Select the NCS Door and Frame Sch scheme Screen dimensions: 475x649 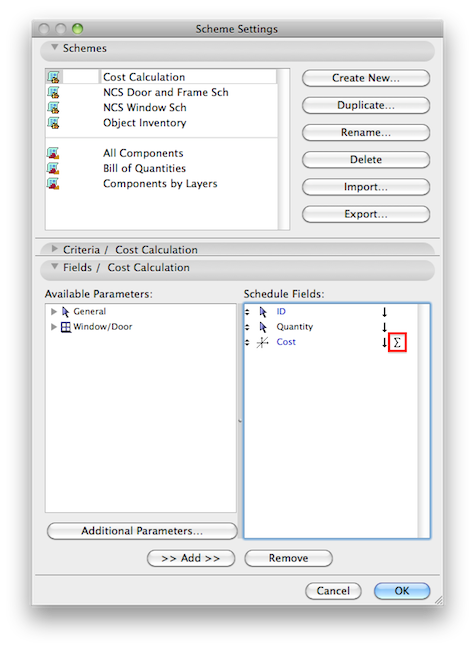[x=161, y=92]
